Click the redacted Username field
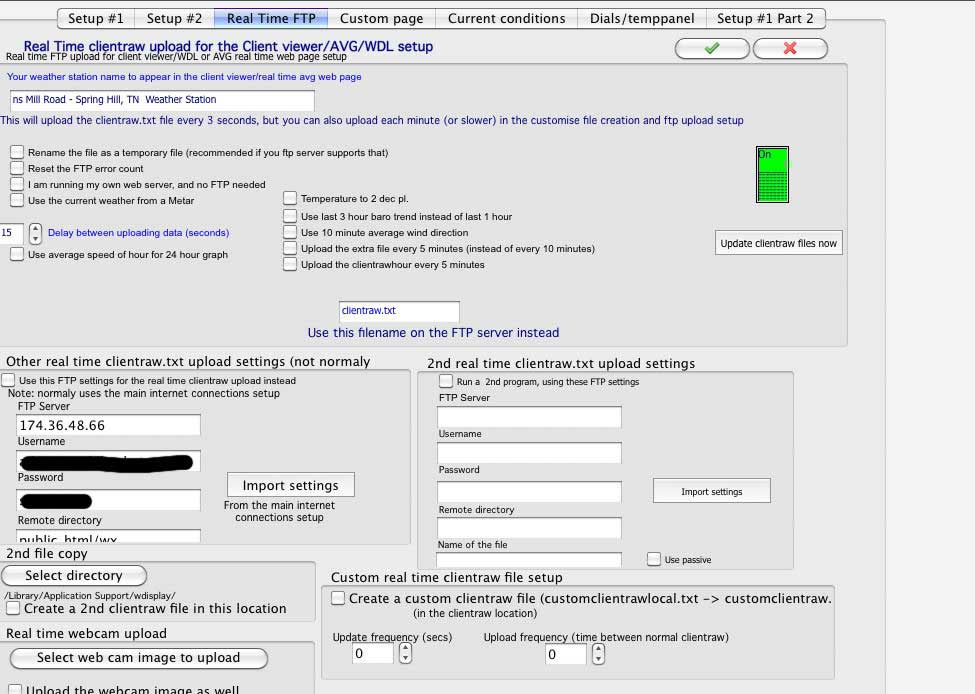The height and width of the screenshot is (694, 975). 108,461
